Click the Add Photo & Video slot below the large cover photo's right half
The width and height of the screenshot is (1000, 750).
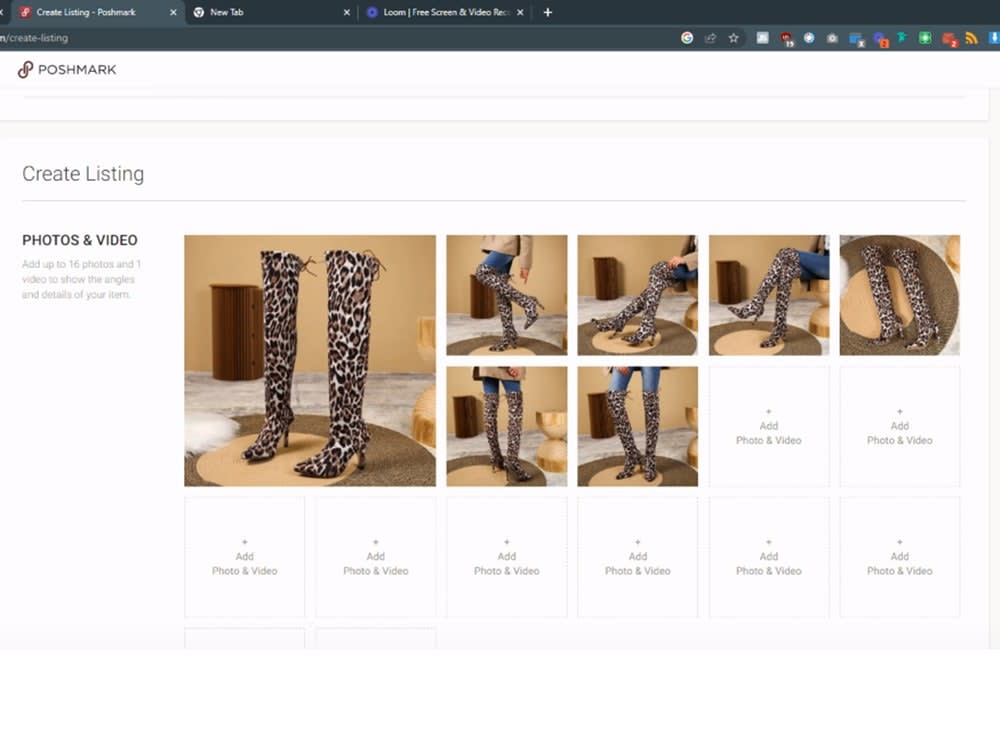tap(376, 557)
